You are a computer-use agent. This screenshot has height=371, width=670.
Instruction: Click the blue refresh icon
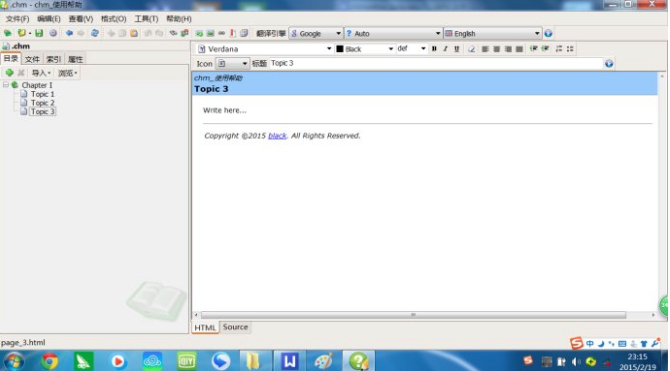pos(95,33)
